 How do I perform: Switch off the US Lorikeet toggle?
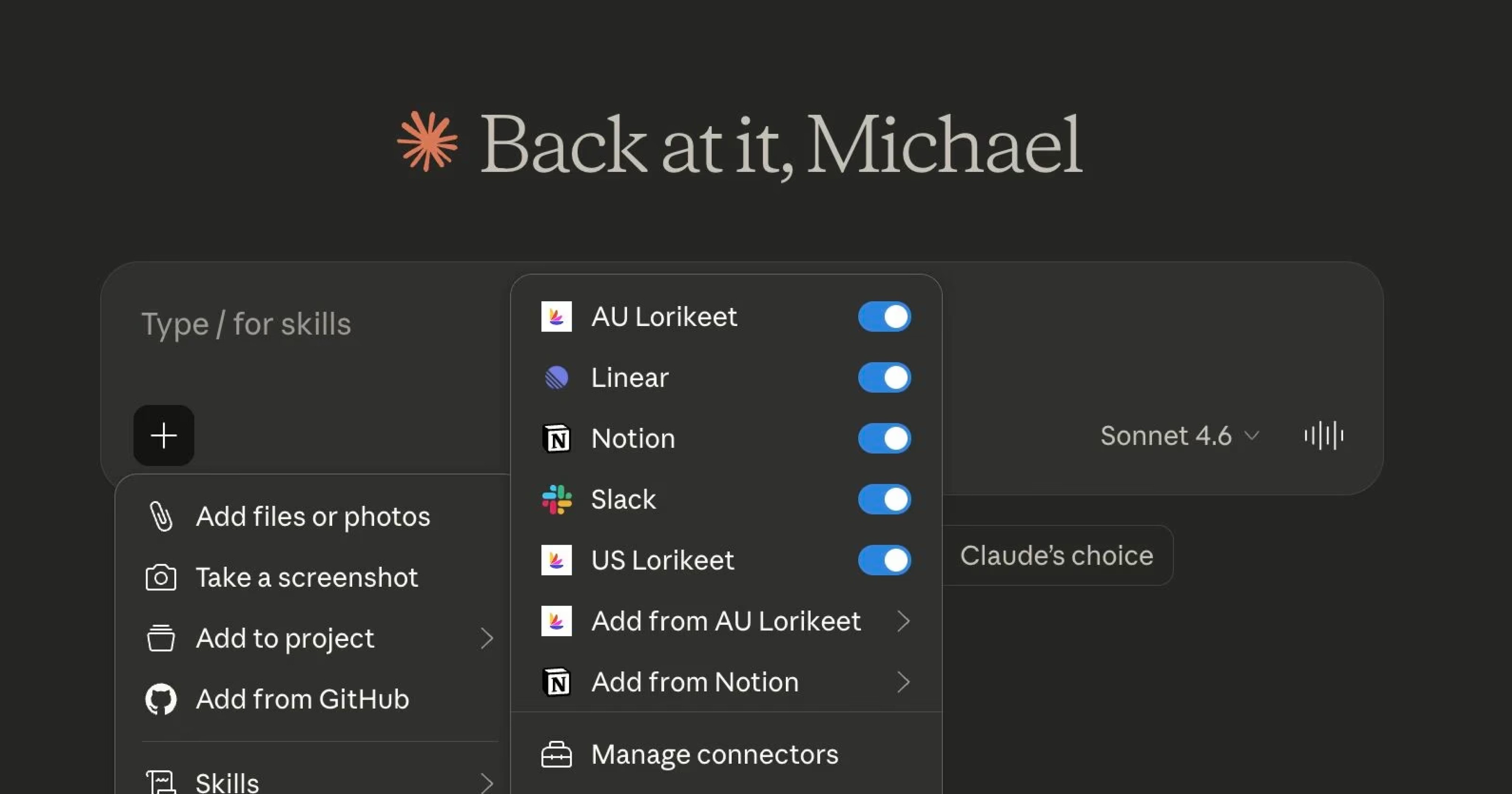[884, 560]
